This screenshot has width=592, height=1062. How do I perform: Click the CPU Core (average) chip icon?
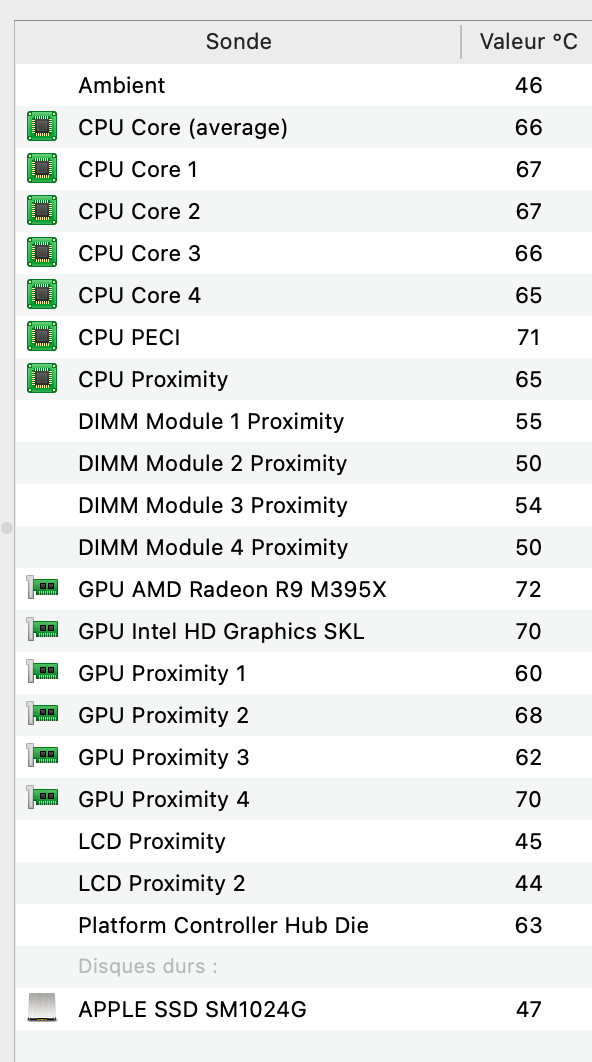42,127
